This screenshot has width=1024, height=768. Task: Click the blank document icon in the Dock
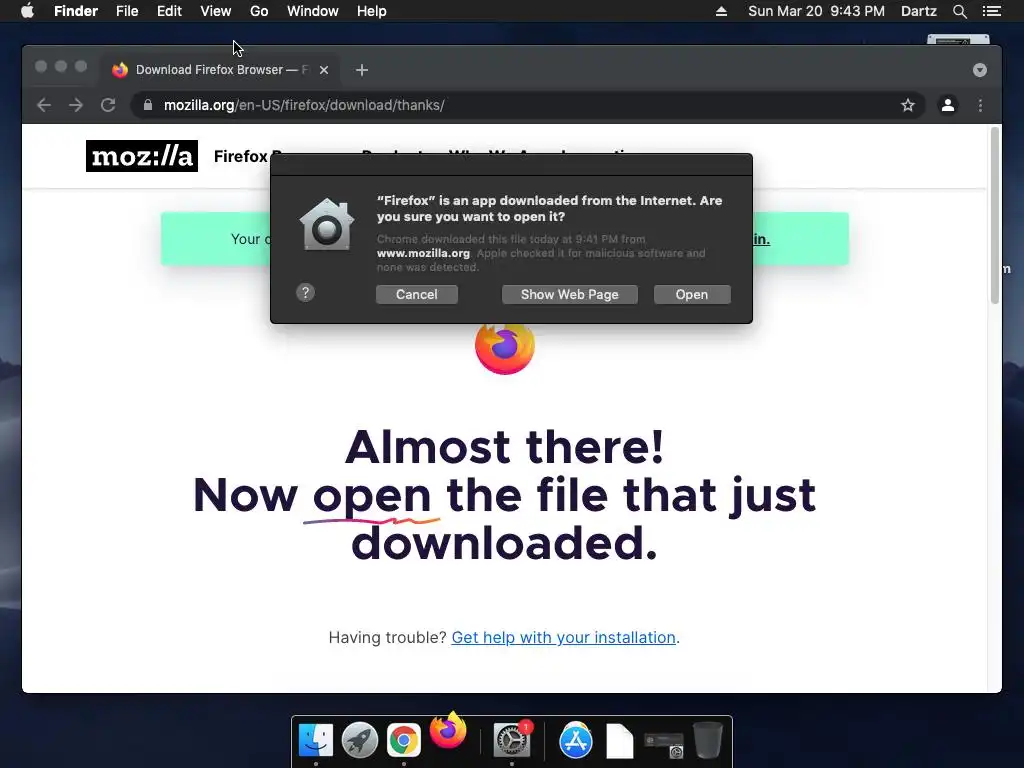pos(620,741)
